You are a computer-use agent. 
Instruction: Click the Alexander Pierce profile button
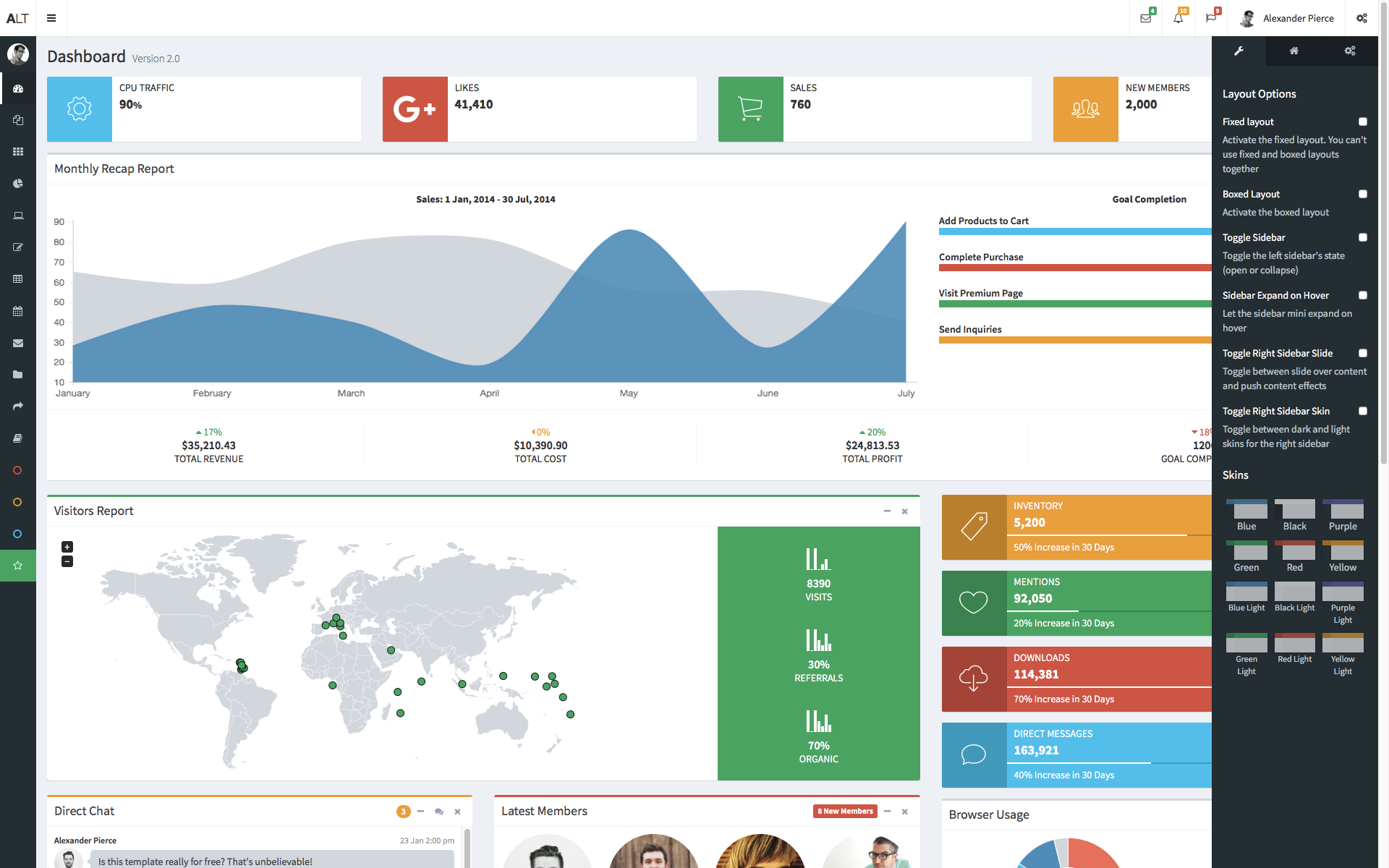[1290, 17]
